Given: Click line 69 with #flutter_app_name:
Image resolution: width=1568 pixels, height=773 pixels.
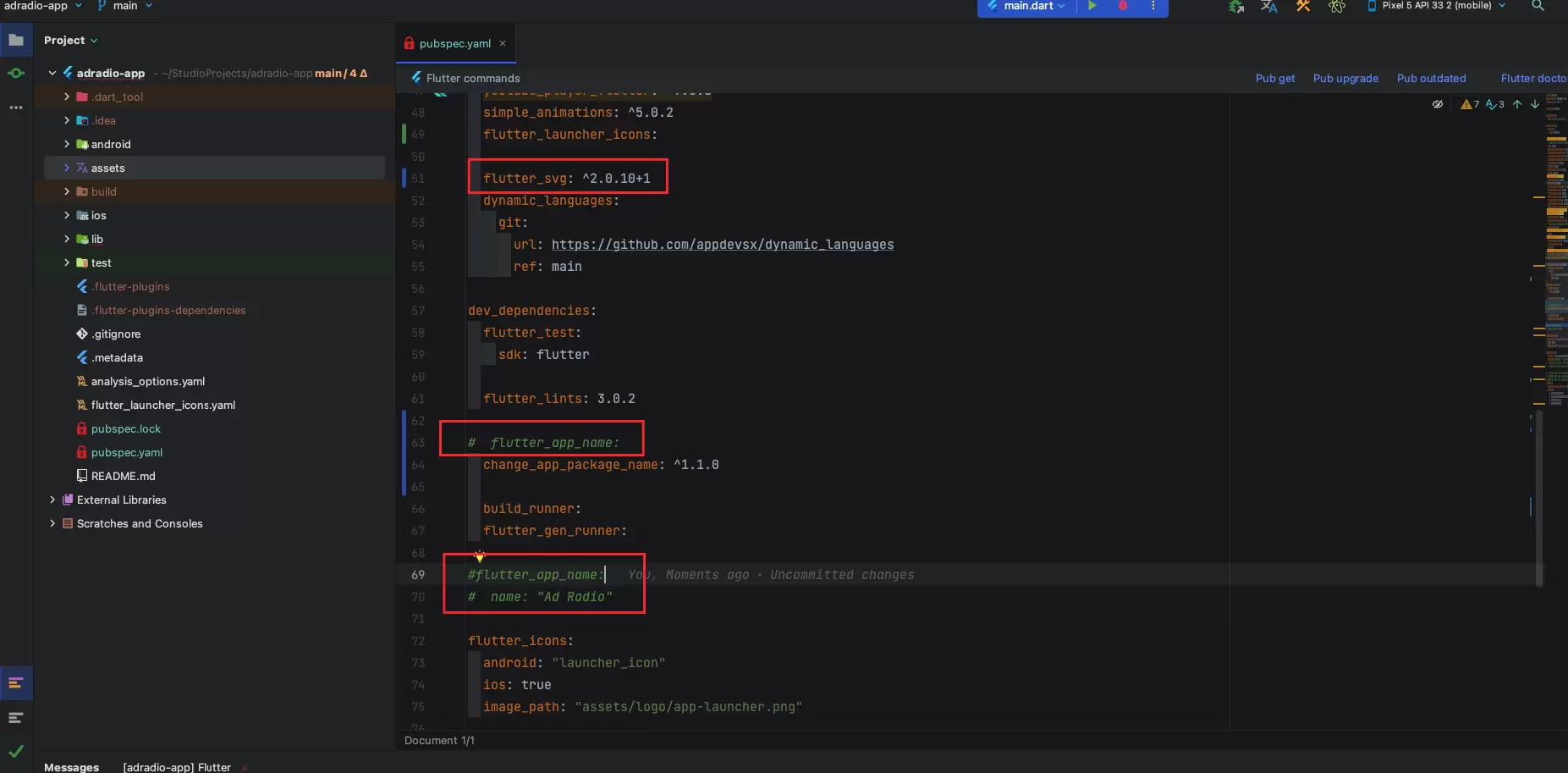Looking at the screenshot, I should pos(536,575).
